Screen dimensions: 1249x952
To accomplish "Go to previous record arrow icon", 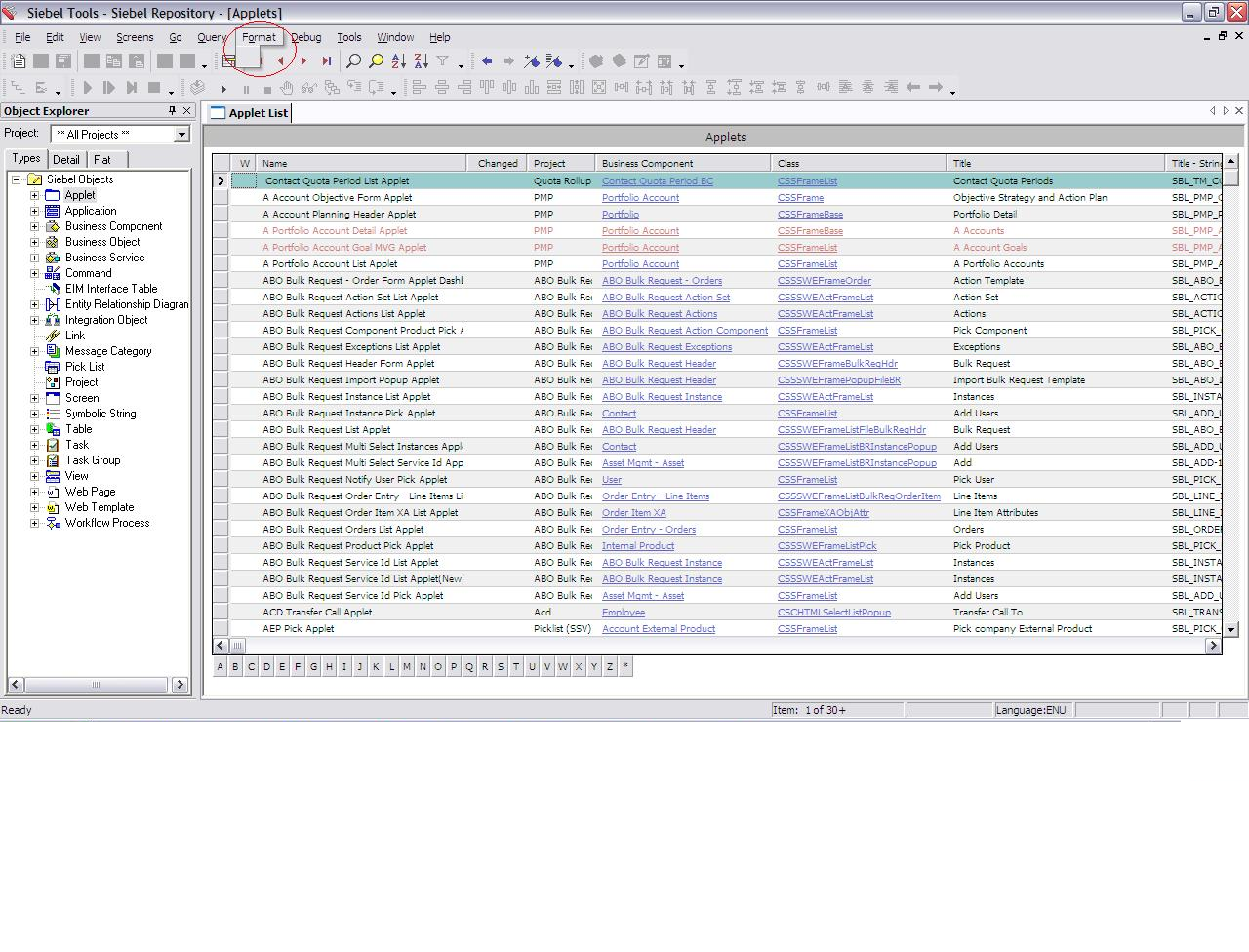I will pos(282,61).
